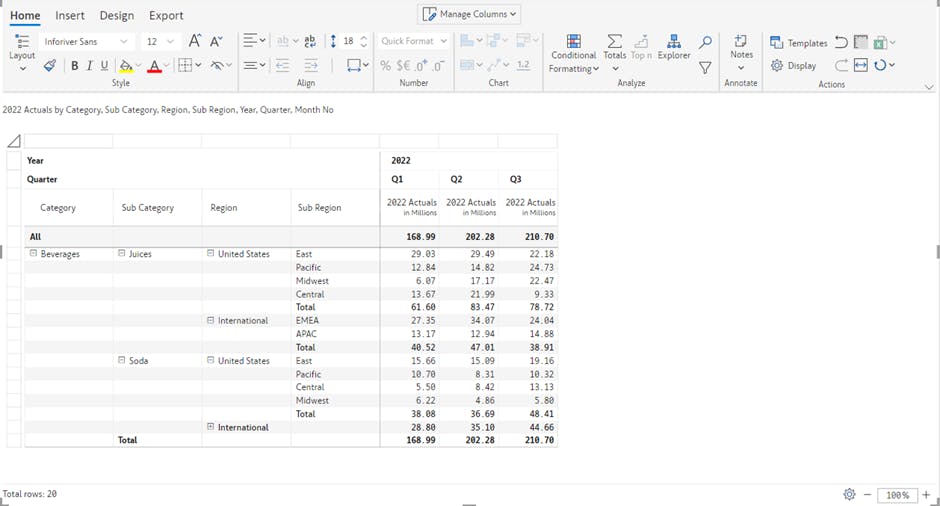Open the Manage Columns dropdown
This screenshot has height=506, width=940.
[x=469, y=14]
